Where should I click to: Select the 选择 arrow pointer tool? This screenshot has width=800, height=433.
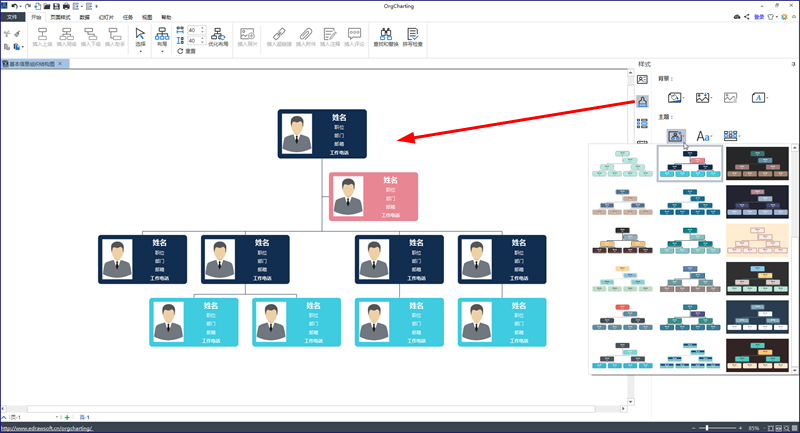click(140, 37)
